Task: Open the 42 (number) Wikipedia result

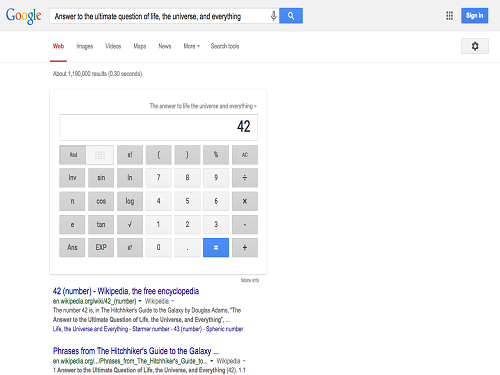Action: [126, 291]
